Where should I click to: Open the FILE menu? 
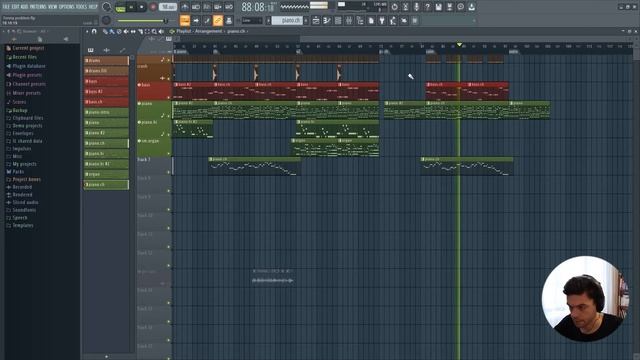6,7
